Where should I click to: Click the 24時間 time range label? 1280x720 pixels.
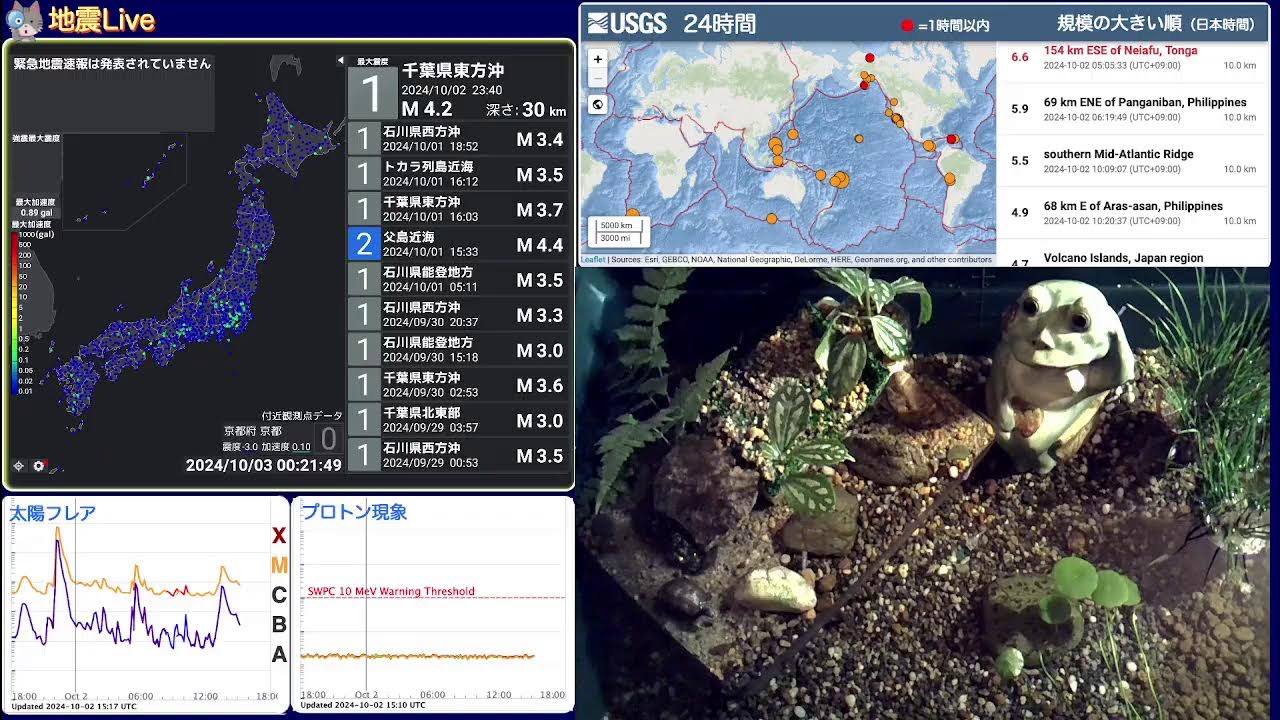[720, 24]
